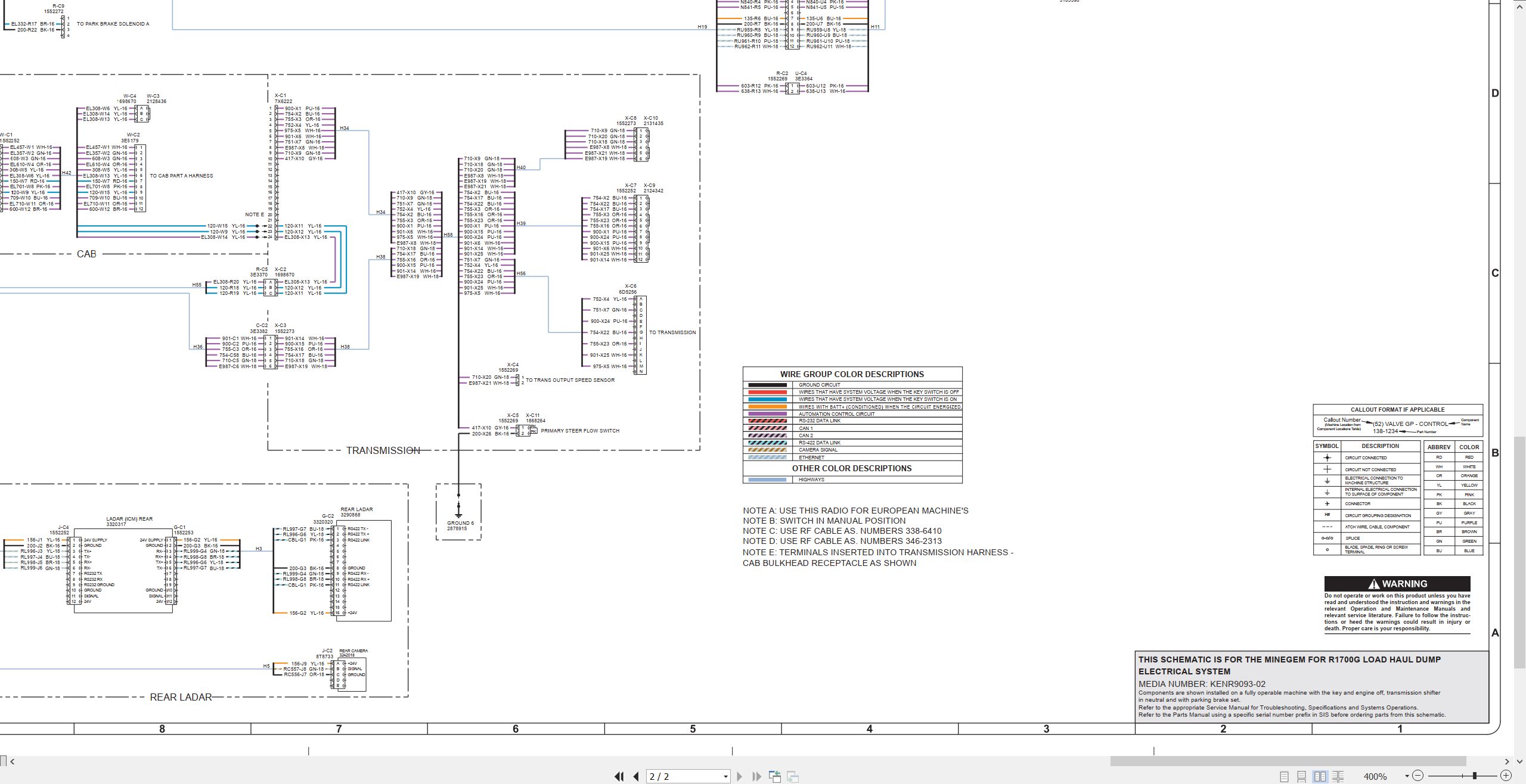Click the zoom out minus button
The height and width of the screenshot is (784, 1526).
[1418, 776]
